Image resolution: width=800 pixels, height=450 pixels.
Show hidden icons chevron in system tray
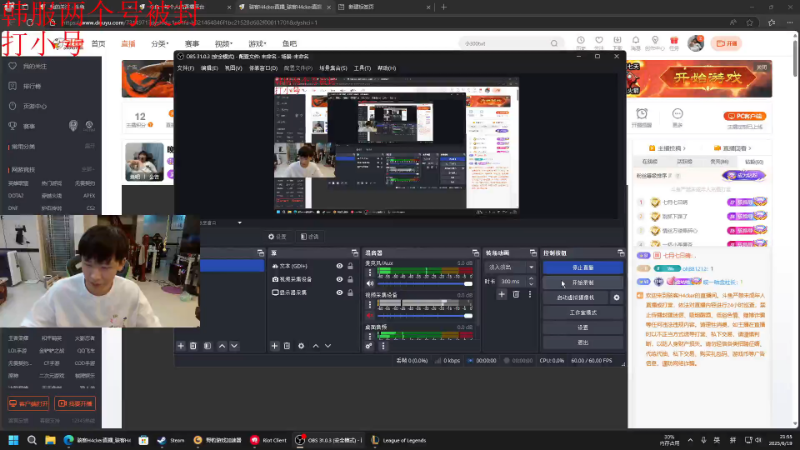click(690, 440)
